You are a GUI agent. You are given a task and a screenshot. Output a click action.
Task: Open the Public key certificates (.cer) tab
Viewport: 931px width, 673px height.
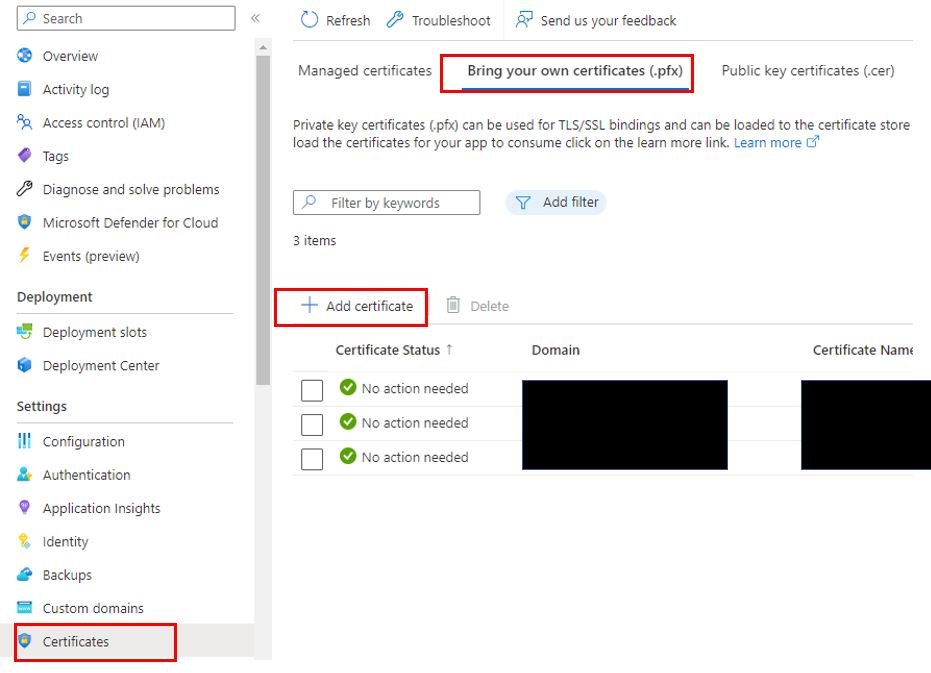click(x=810, y=71)
